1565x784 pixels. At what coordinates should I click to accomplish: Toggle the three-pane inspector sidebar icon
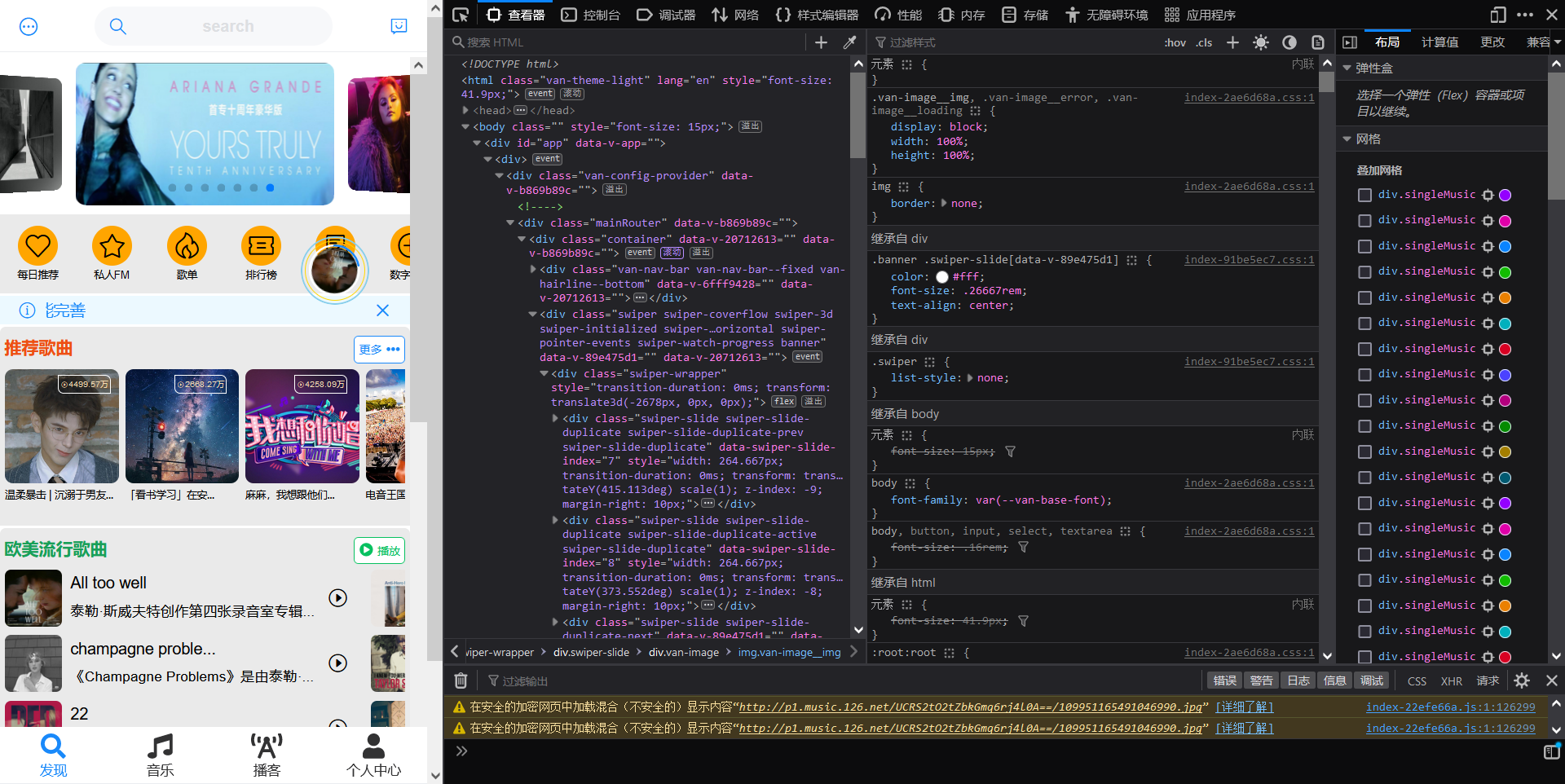[1350, 42]
